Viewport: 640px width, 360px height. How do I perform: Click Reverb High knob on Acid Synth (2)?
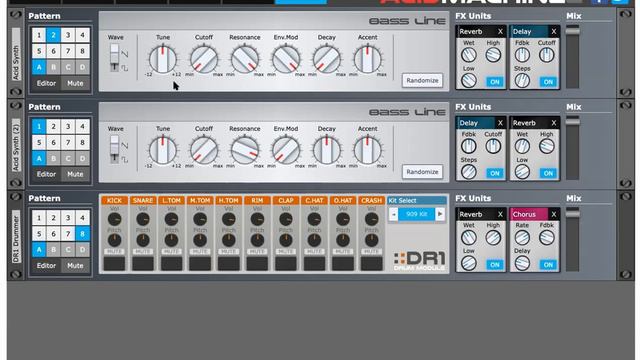tap(547, 146)
